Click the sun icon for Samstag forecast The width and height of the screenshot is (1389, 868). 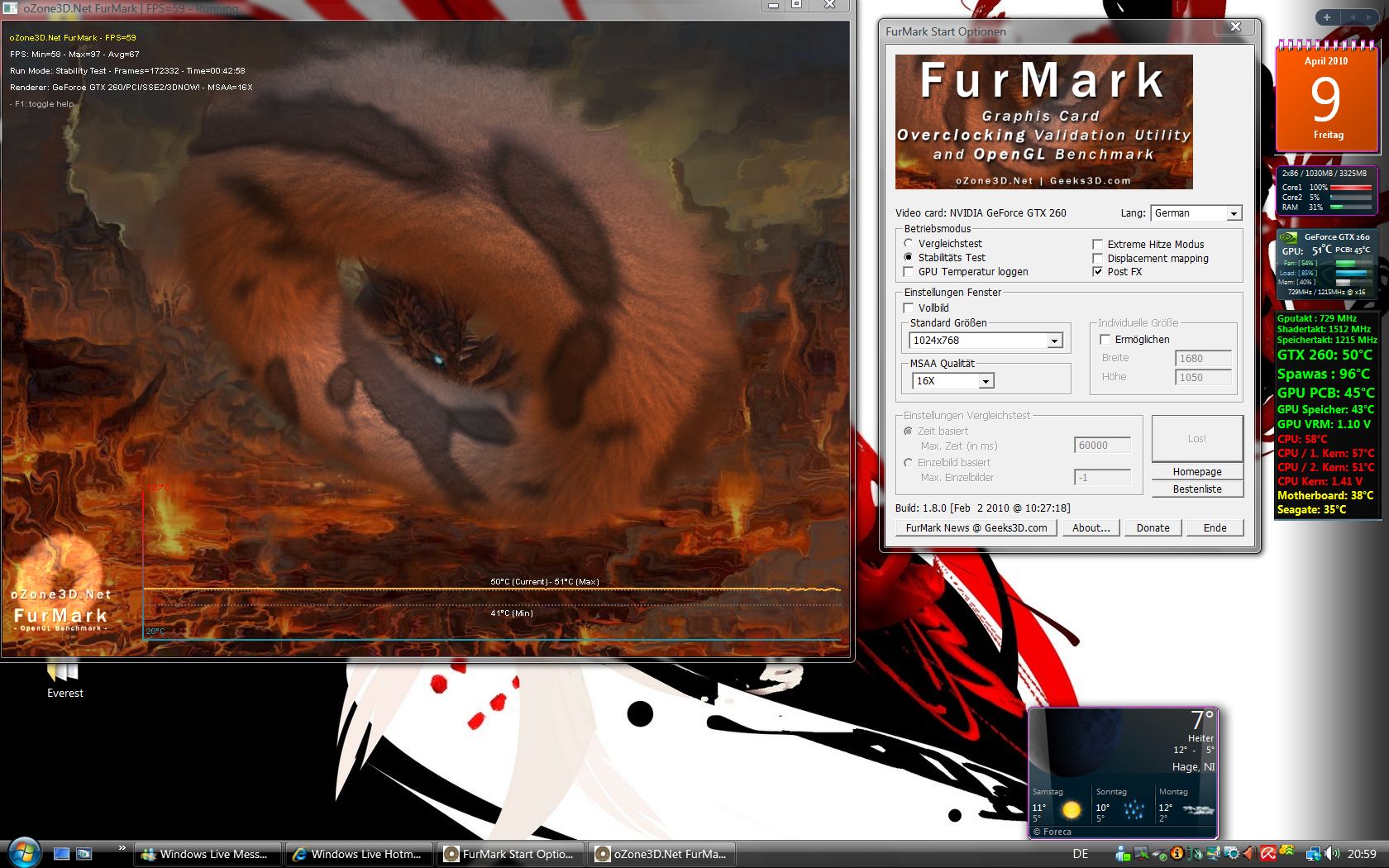pos(1072,809)
